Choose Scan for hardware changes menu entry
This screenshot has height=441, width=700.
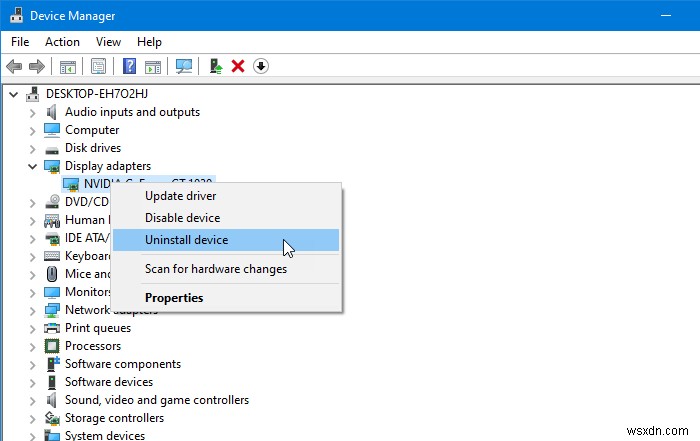[226, 269]
